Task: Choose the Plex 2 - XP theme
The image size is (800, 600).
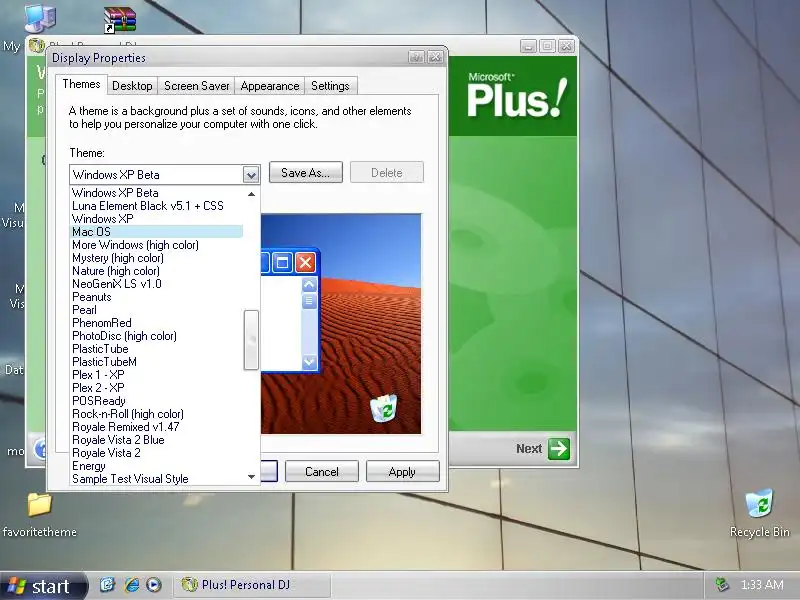Action: point(156,388)
